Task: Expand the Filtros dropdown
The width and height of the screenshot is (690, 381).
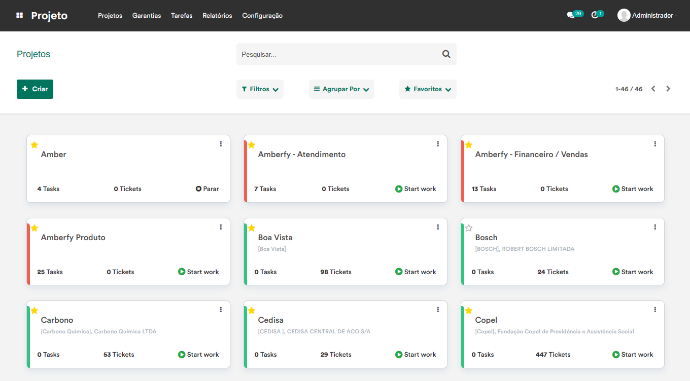Action: pyautogui.click(x=260, y=89)
